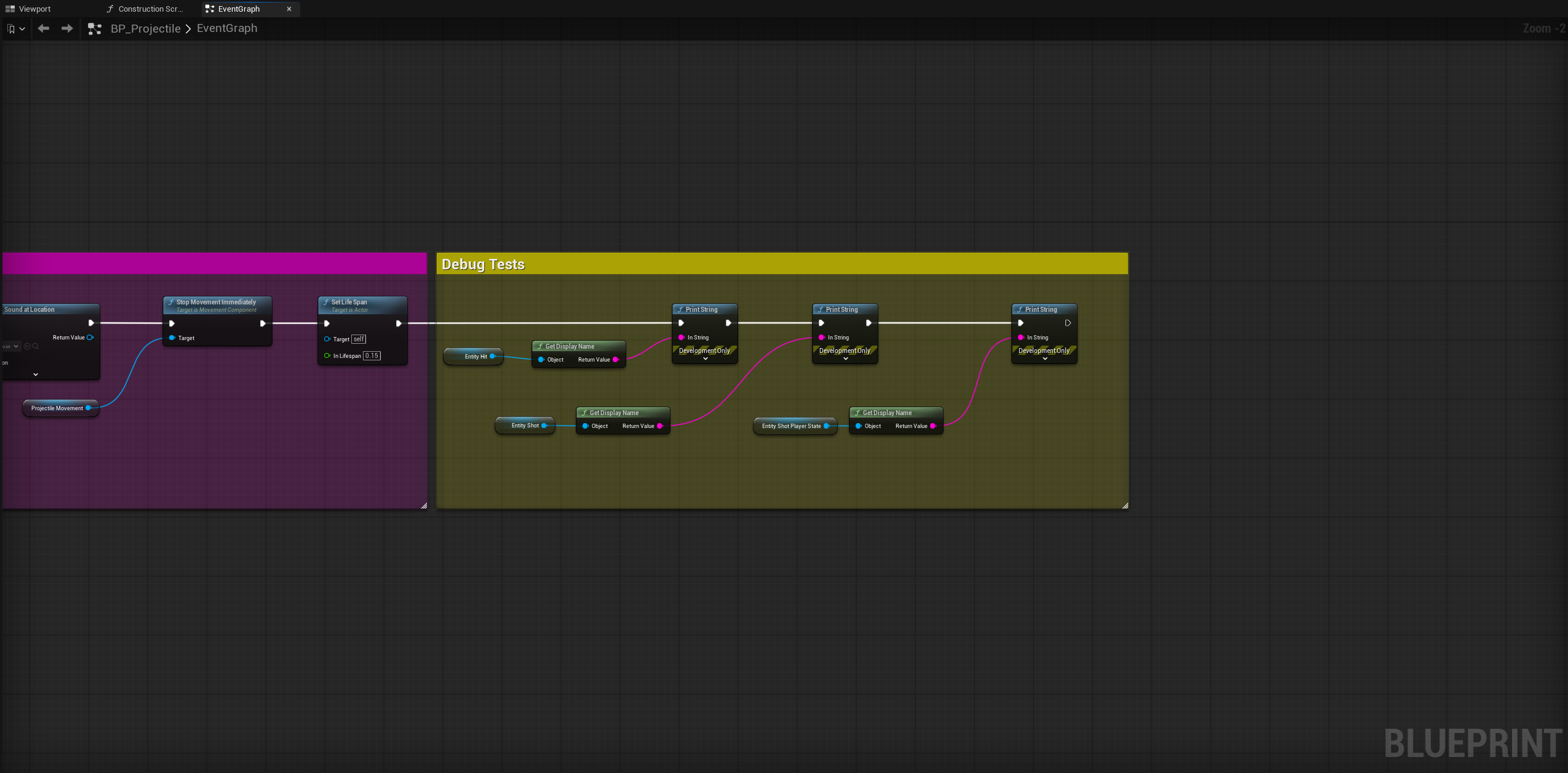Click second Print String exec input pin
This screenshot has height=773, width=1568.
(x=821, y=323)
